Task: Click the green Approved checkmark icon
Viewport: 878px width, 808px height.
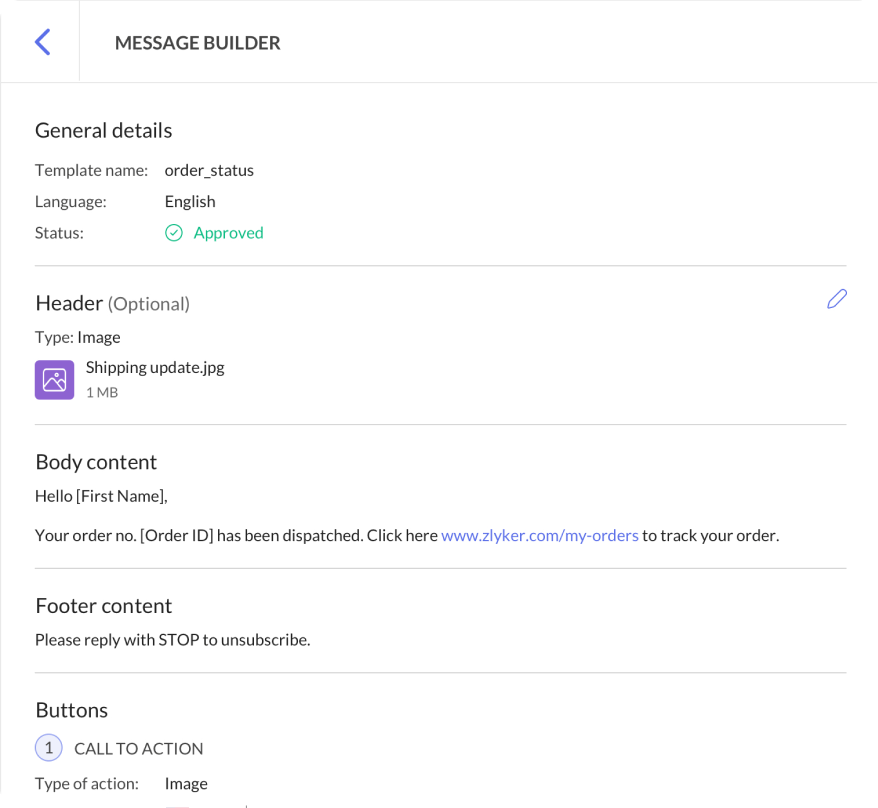Action: pyautogui.click(x=174, y=233)
